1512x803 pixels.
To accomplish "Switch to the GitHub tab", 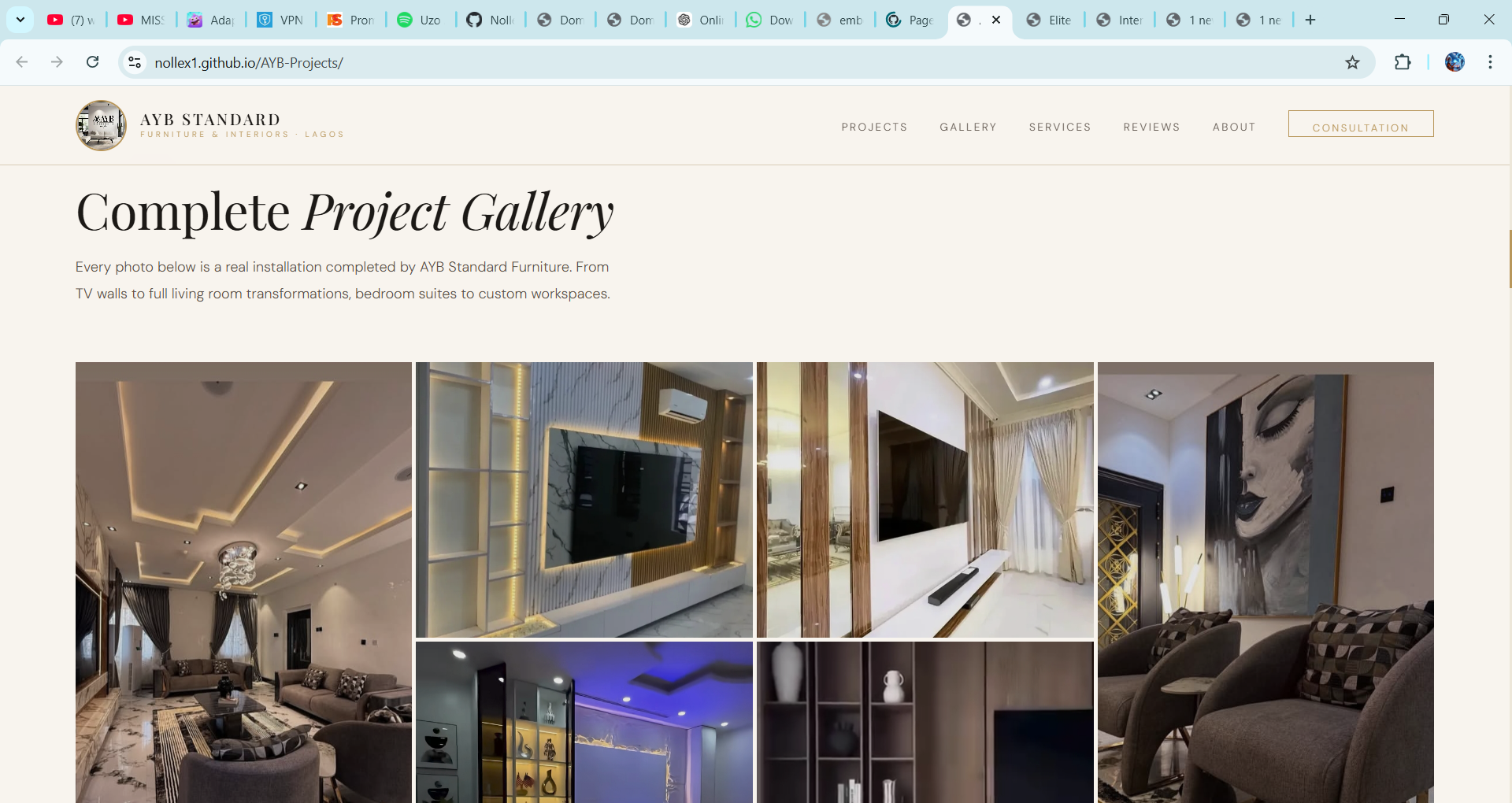I will click(488, 20).
